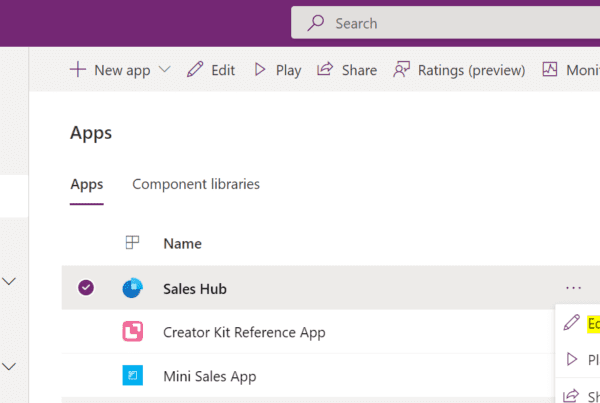
Task: Click the Creator Kit Reference App icon
Action: (x=132, y=331)
